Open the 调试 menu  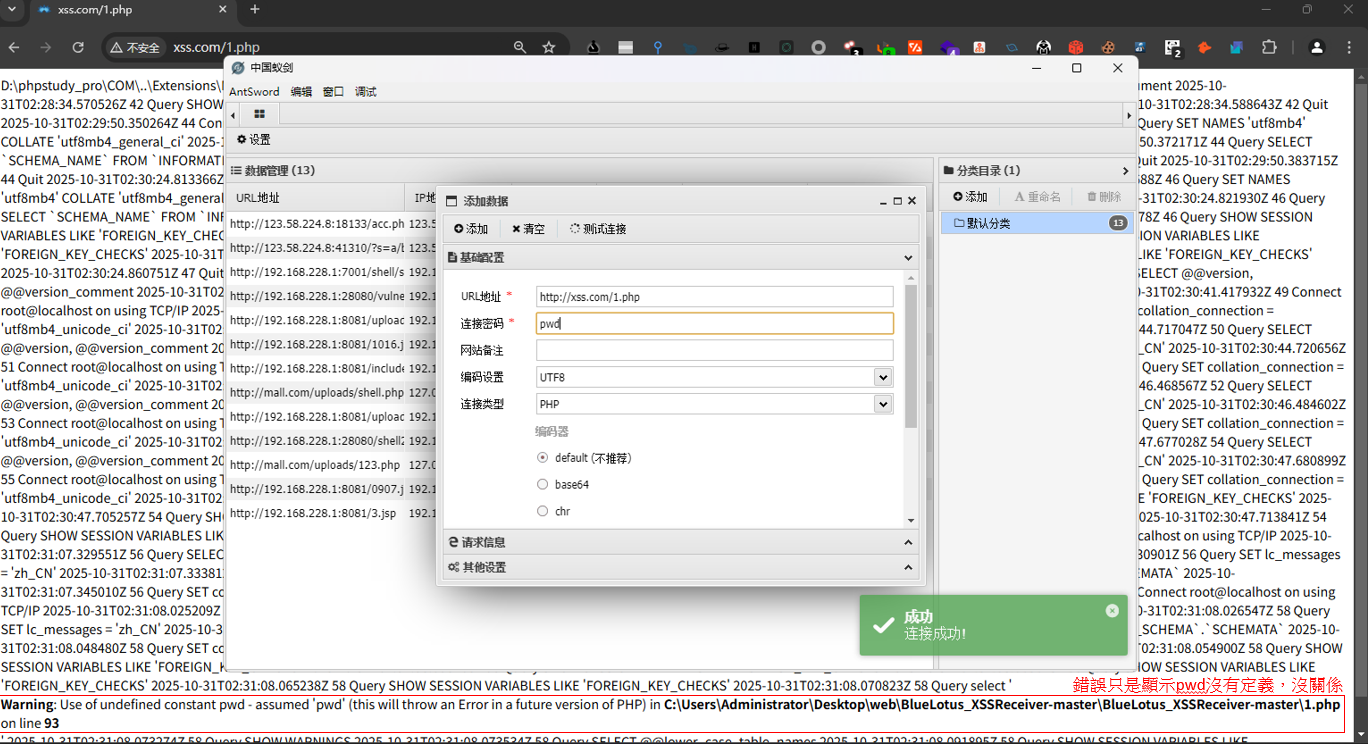[x=364, y=91]
